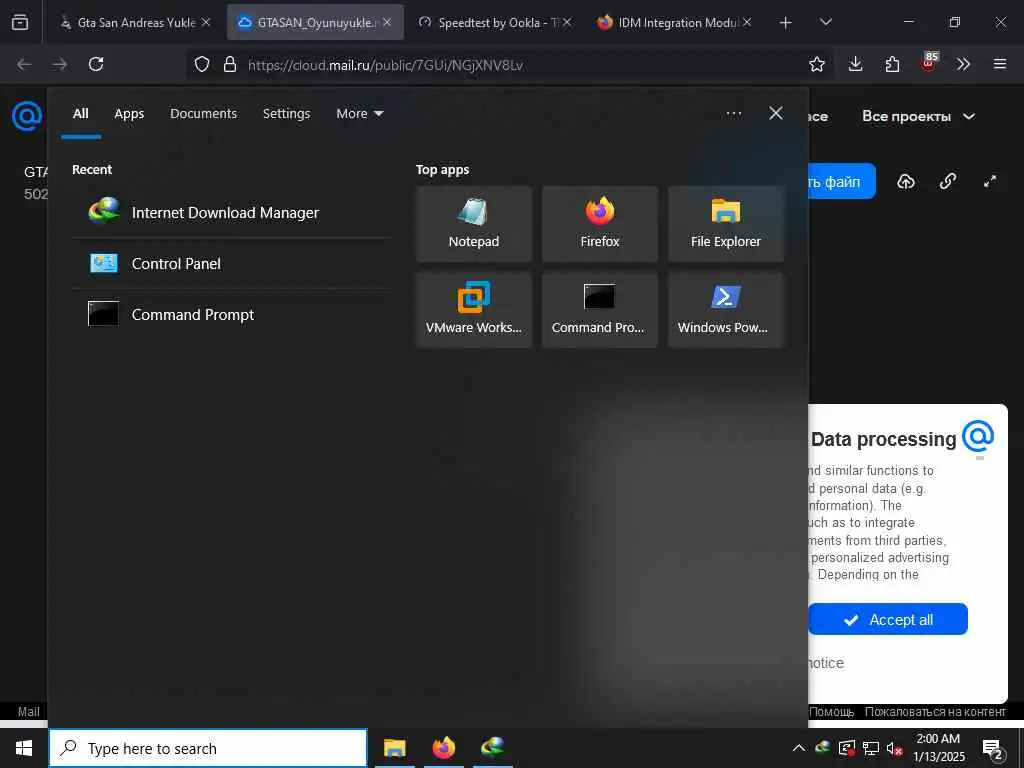Launch Command Prompt from Recent list
The height and width of the screenshot is (768, 1024).
(x=231, y=314)
